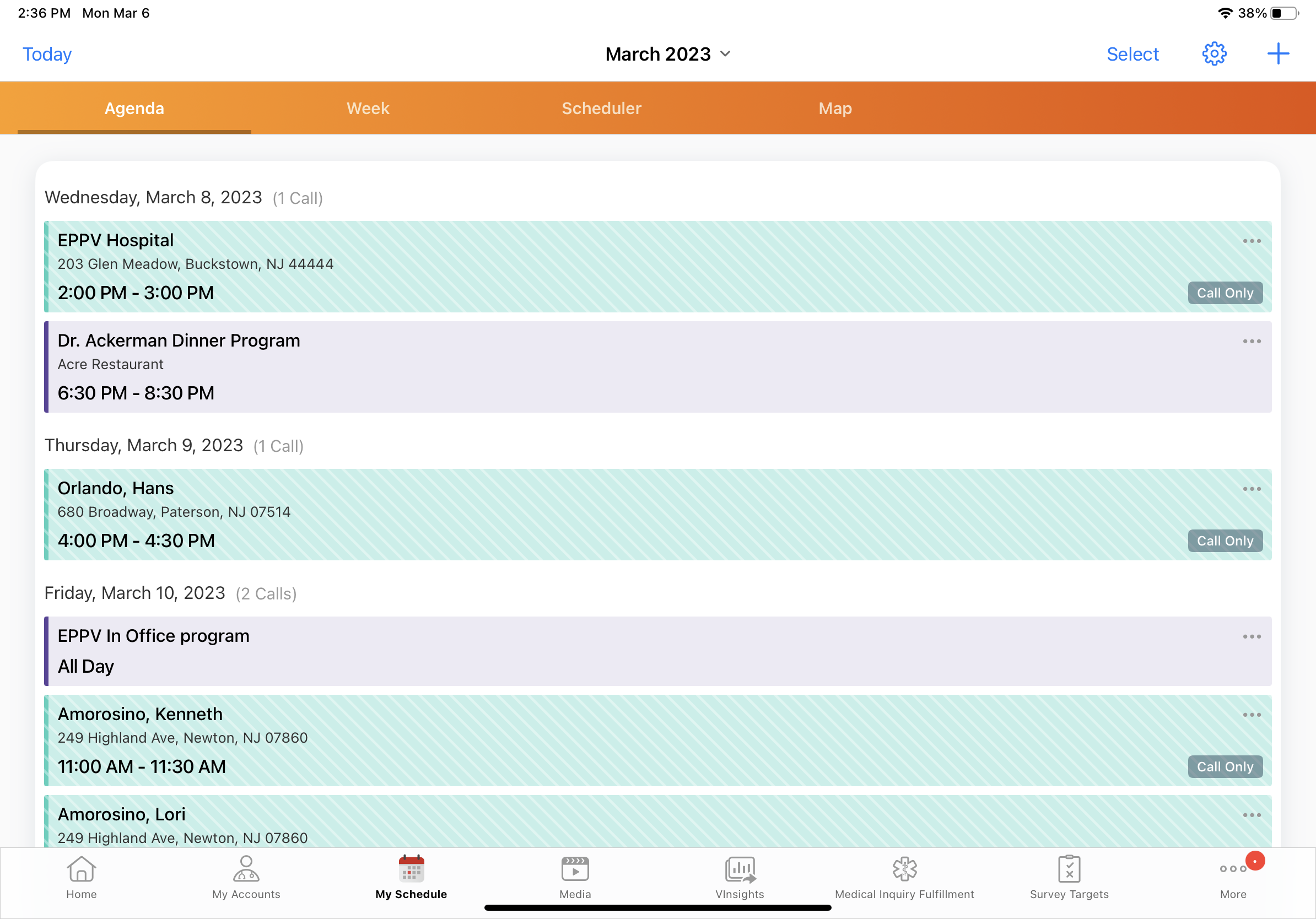Open the Home tab icon

[82, 877]
